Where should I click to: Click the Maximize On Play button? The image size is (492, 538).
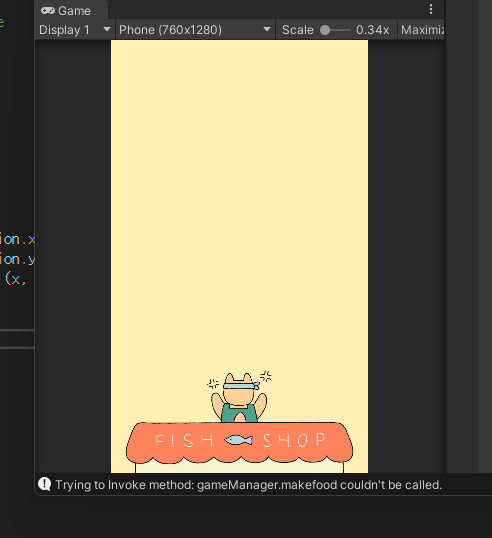coord(422,30)
